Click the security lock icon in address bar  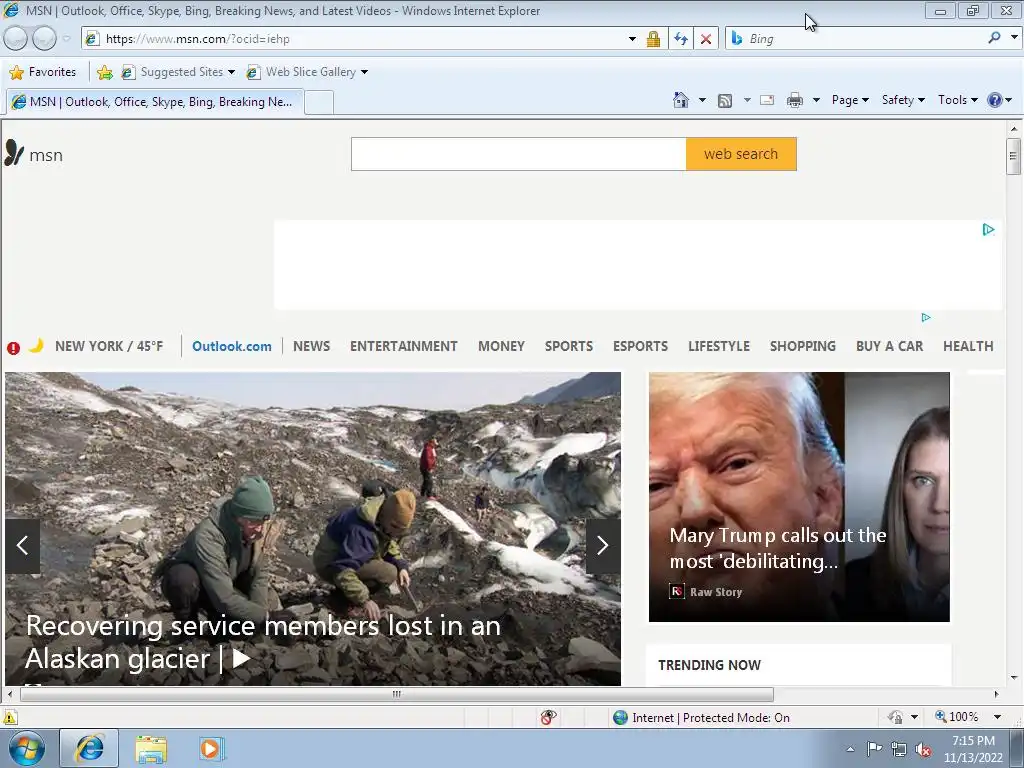point(653,39)
